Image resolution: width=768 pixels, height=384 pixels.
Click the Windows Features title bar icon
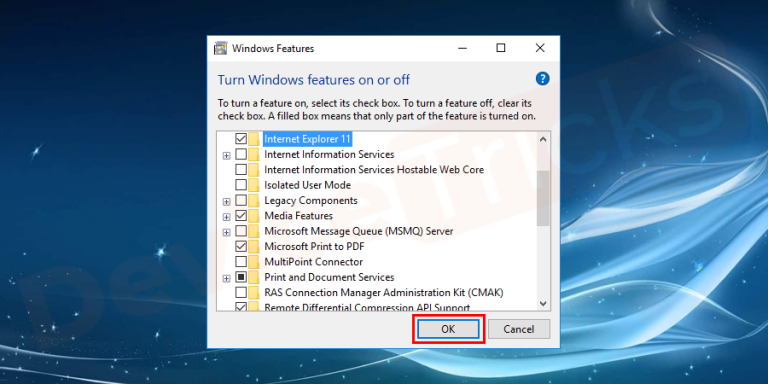(x=220, y=48)
